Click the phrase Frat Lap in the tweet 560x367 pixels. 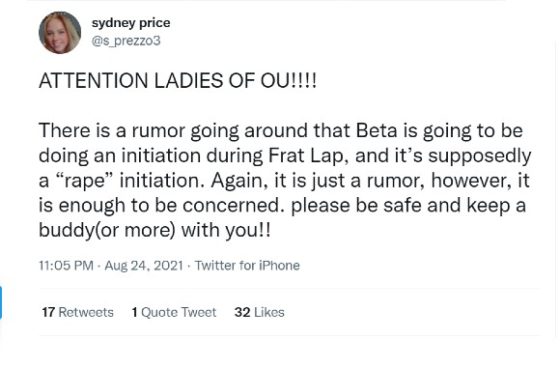click(x=309, y=156)
